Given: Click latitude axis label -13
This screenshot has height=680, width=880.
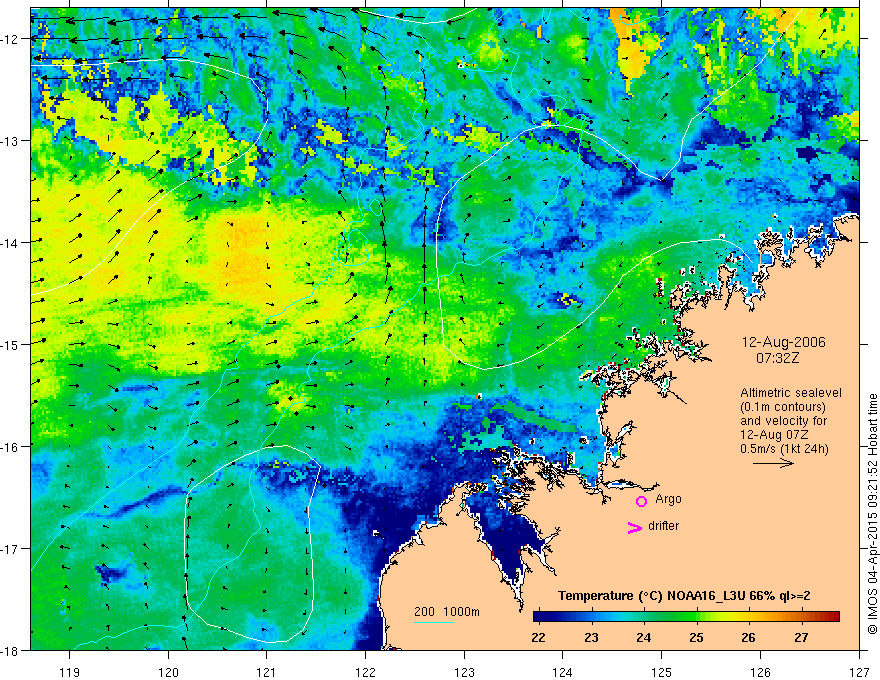Looking at the screenshot, I should [x=11, y=141].
